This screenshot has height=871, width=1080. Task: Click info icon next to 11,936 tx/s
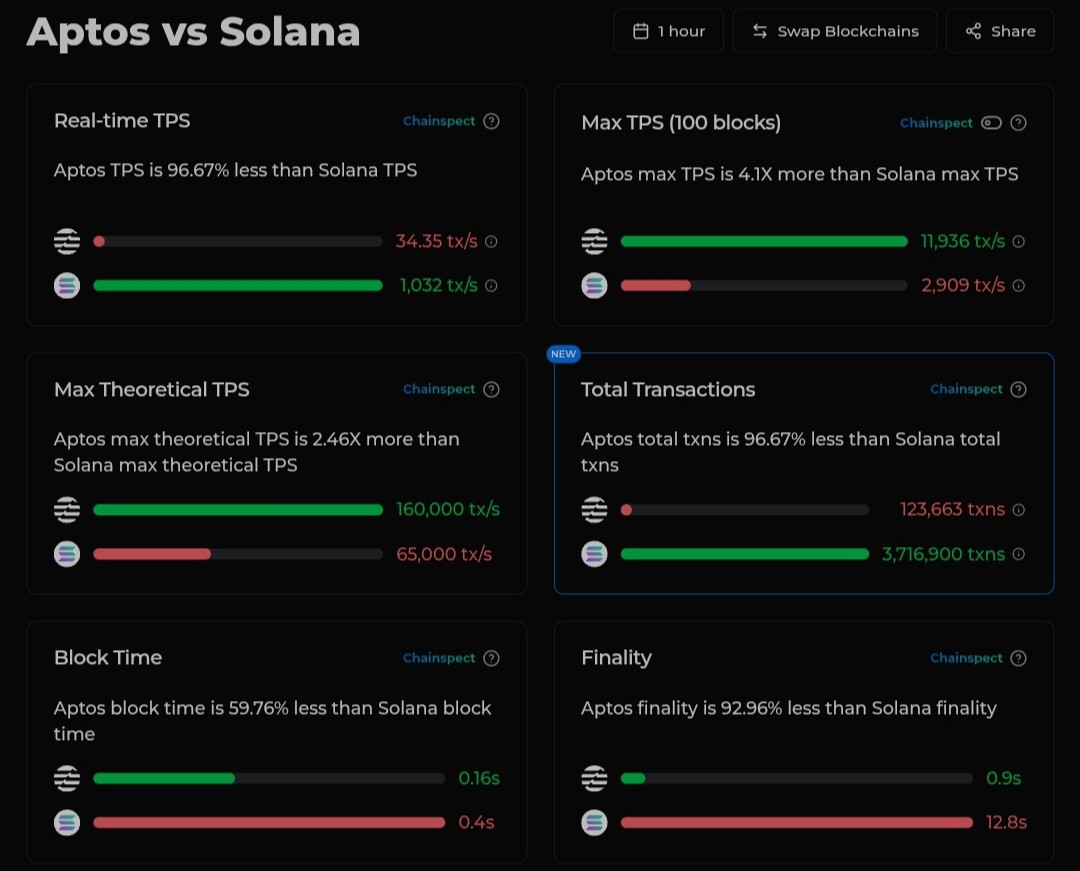point(1019,242)
